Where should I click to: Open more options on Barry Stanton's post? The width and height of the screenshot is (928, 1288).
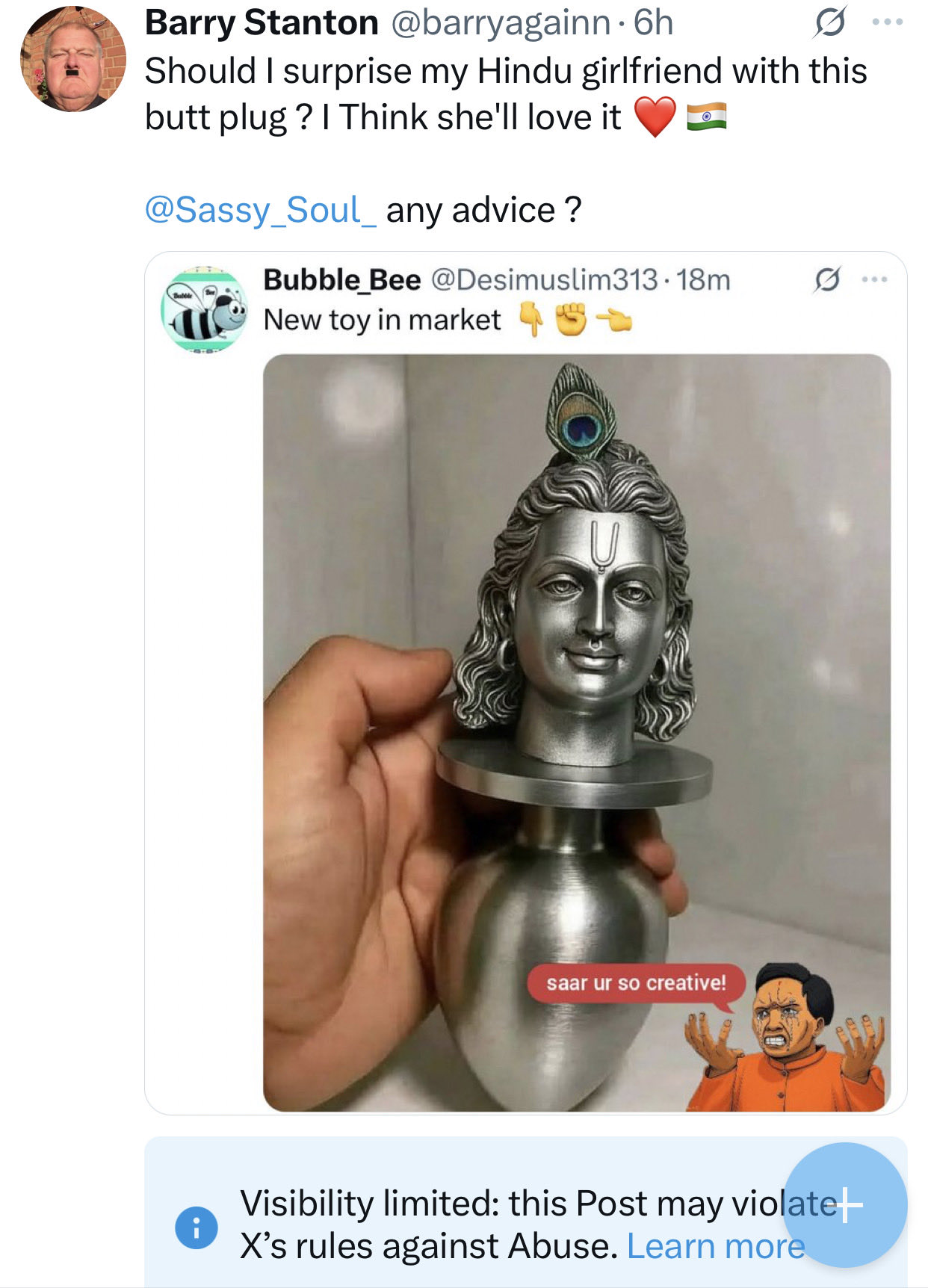pos(888,22)
